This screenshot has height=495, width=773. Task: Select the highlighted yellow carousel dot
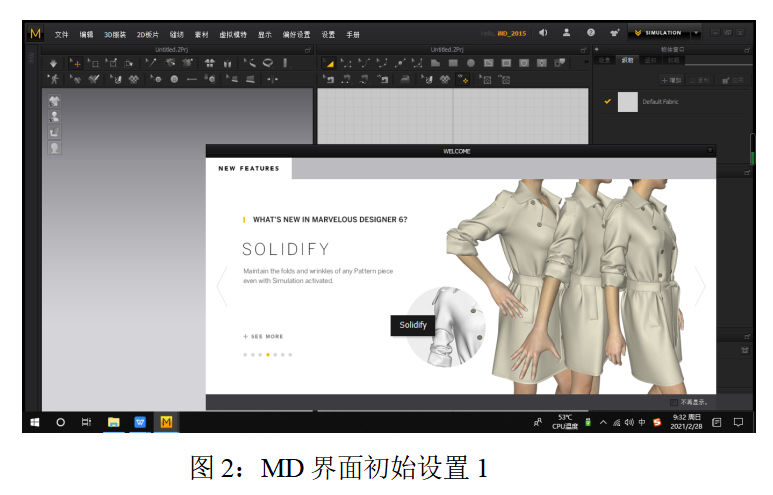(x=268, y=354)
